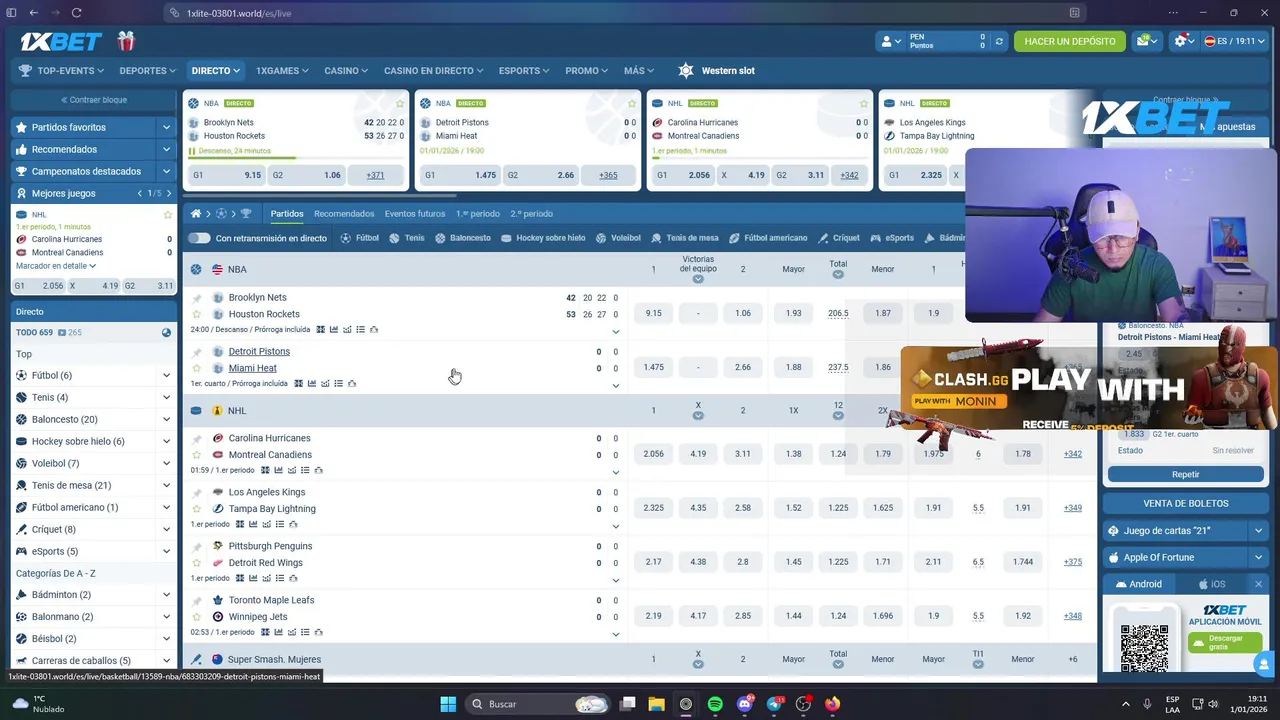
Task: Go to next Mejores juegos slide
Action: [169, 193]
